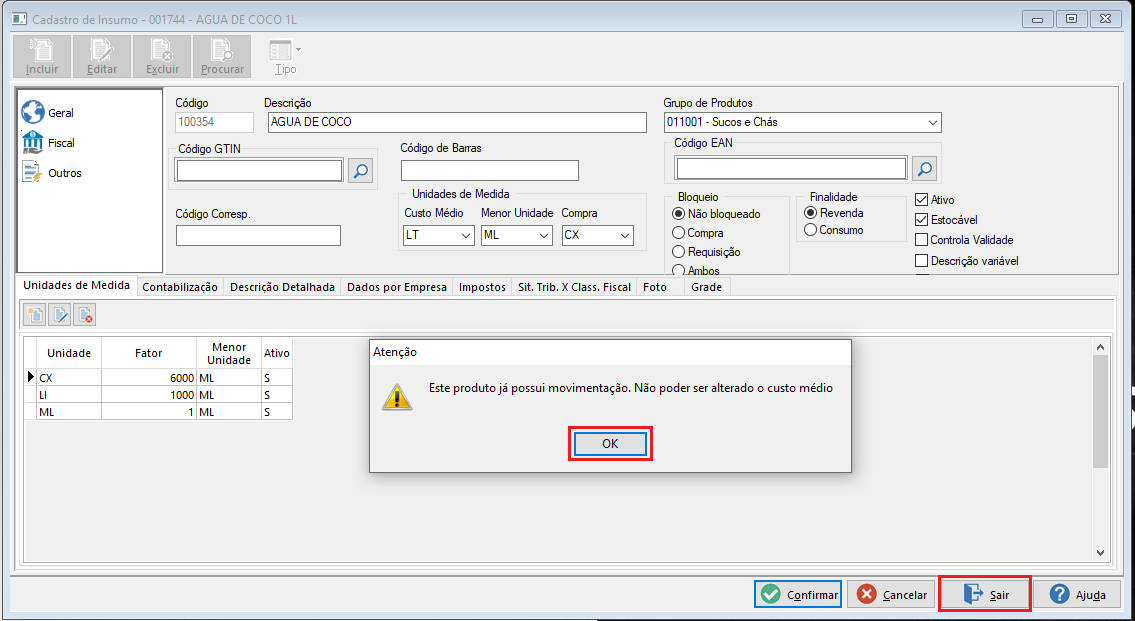Open the Descrição Detalhada tab

(282, 287)
